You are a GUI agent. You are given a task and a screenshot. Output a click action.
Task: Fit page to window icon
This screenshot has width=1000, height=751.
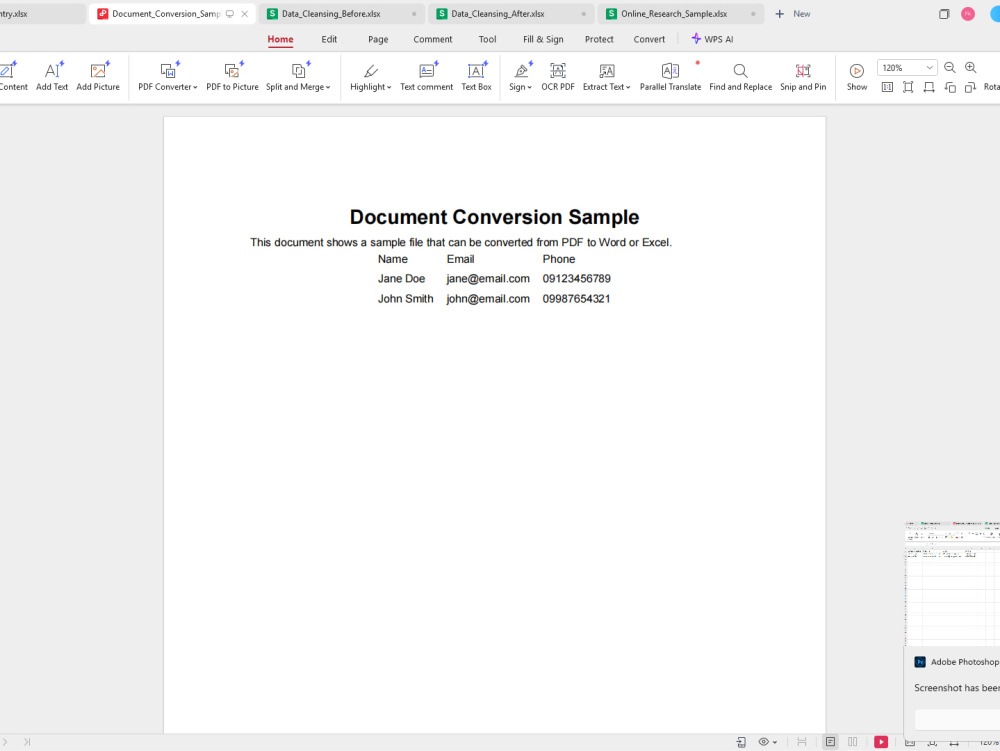click(908, 87)
